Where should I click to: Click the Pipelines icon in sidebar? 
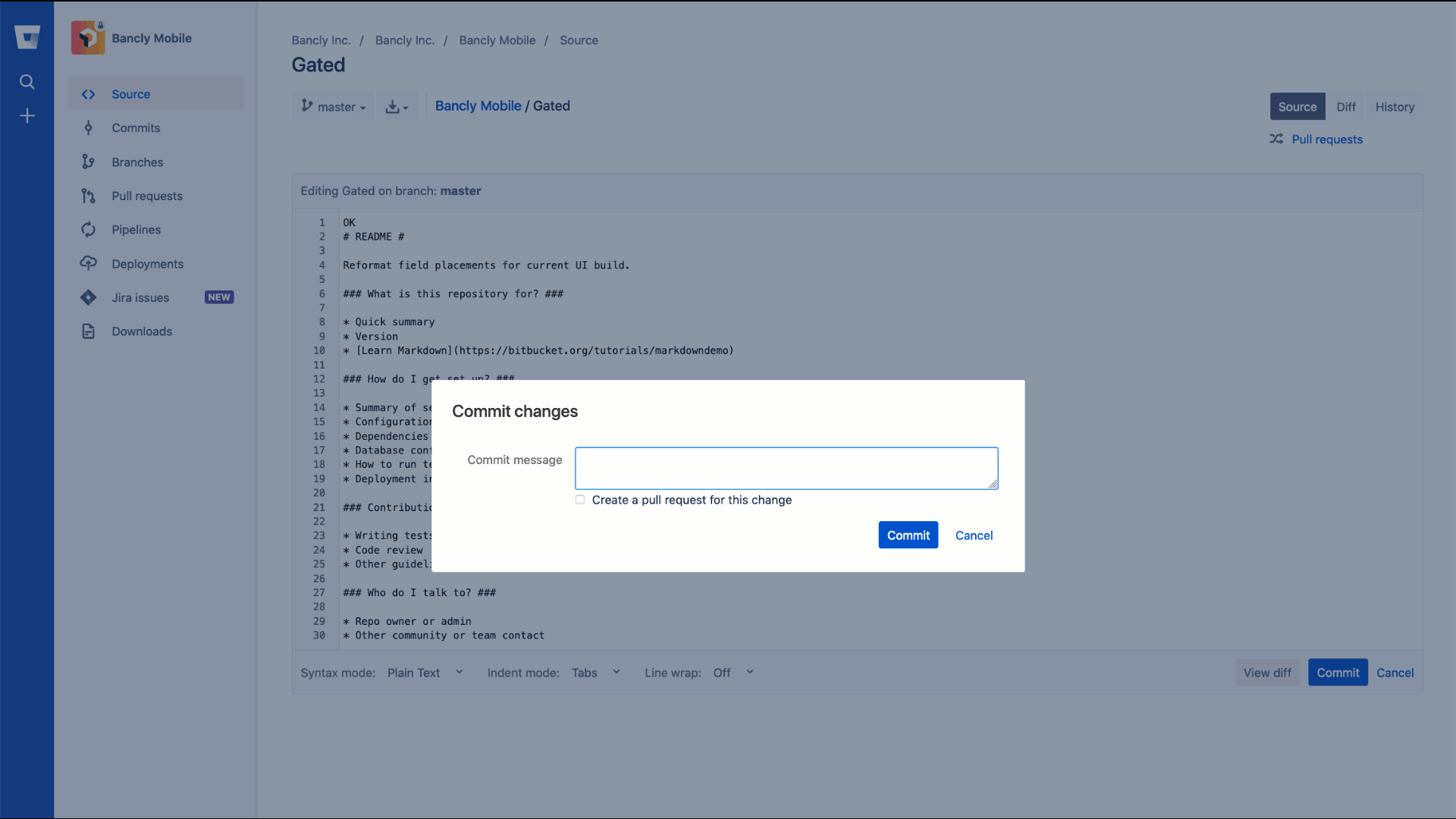pyautogui.click(x=89, y=229)
